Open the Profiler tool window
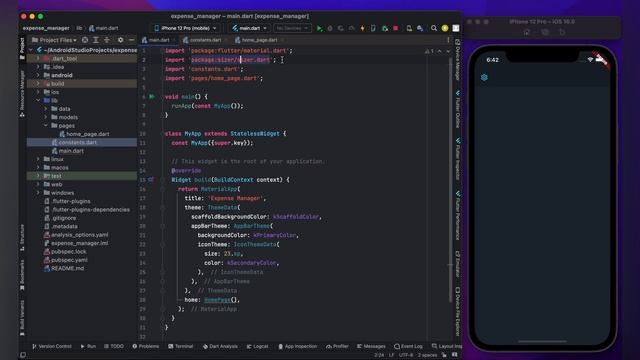The width and height of the screenshot is (640, 360). (x=337, y=346)
